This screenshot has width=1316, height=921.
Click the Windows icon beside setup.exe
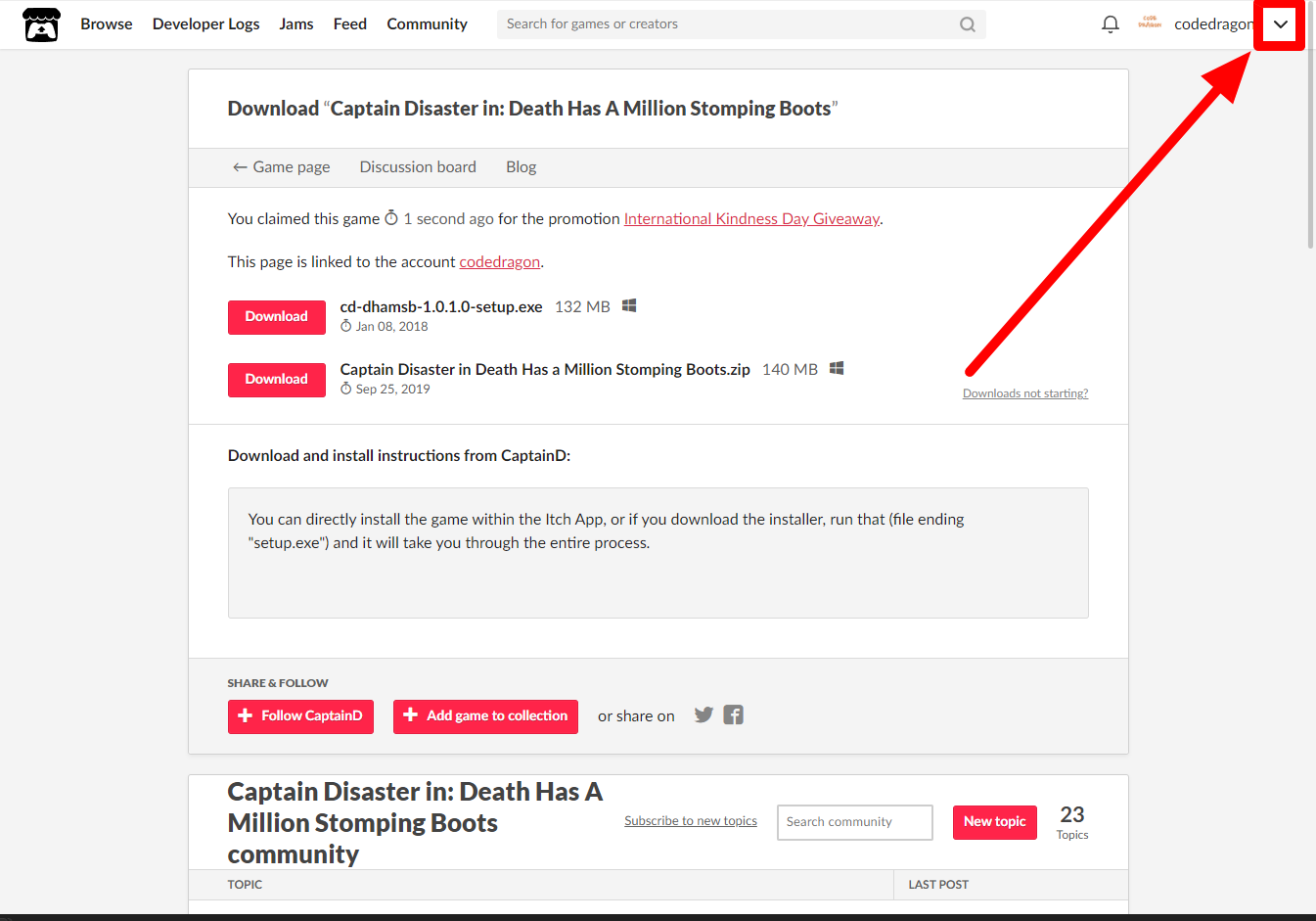point(629,305)
